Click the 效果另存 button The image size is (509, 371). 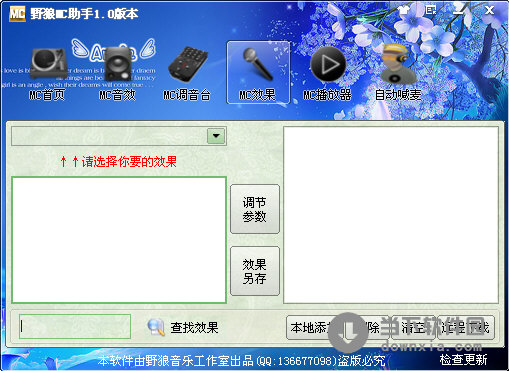click(x=255, y=271)
